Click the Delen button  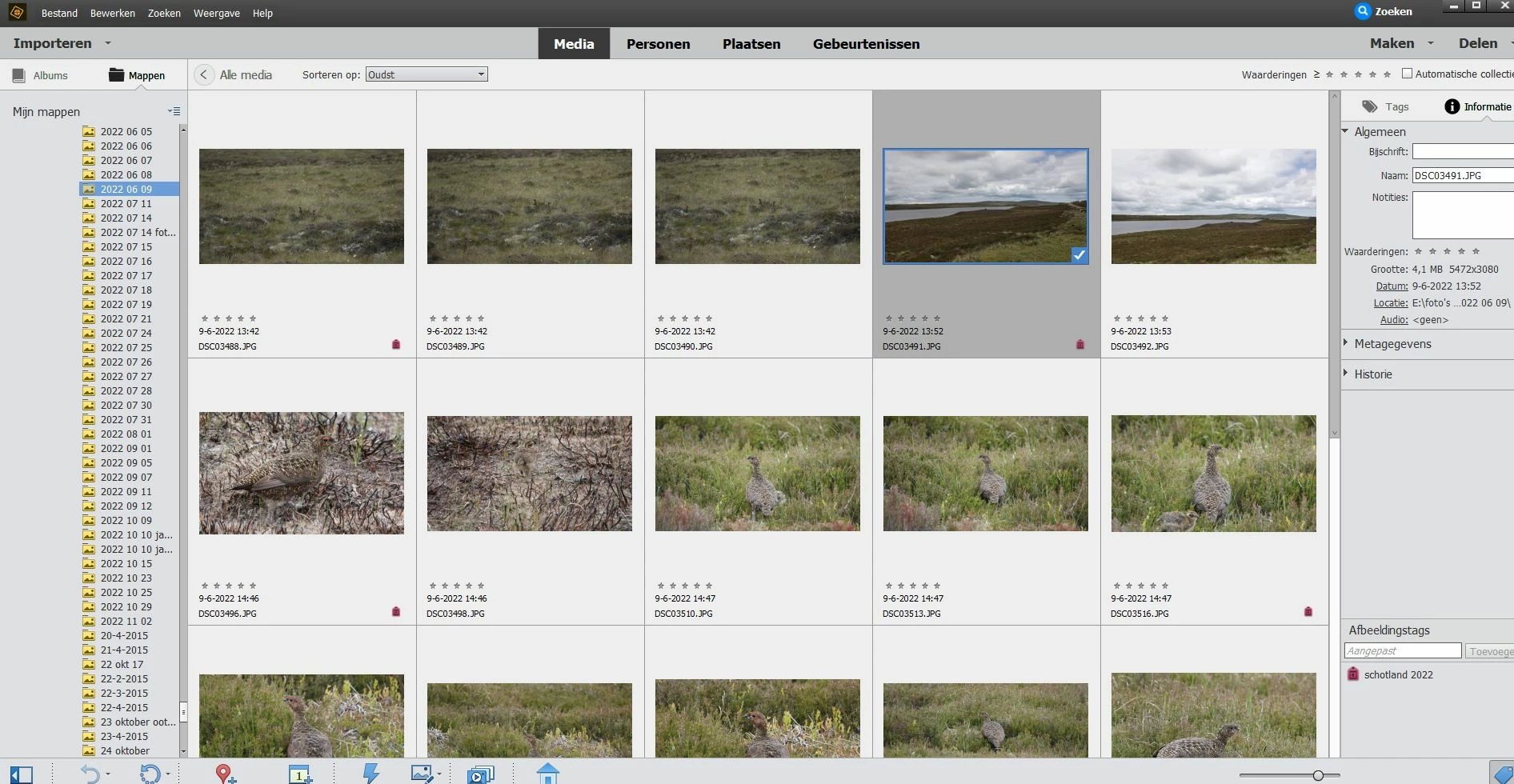[x=1478, y=43]
